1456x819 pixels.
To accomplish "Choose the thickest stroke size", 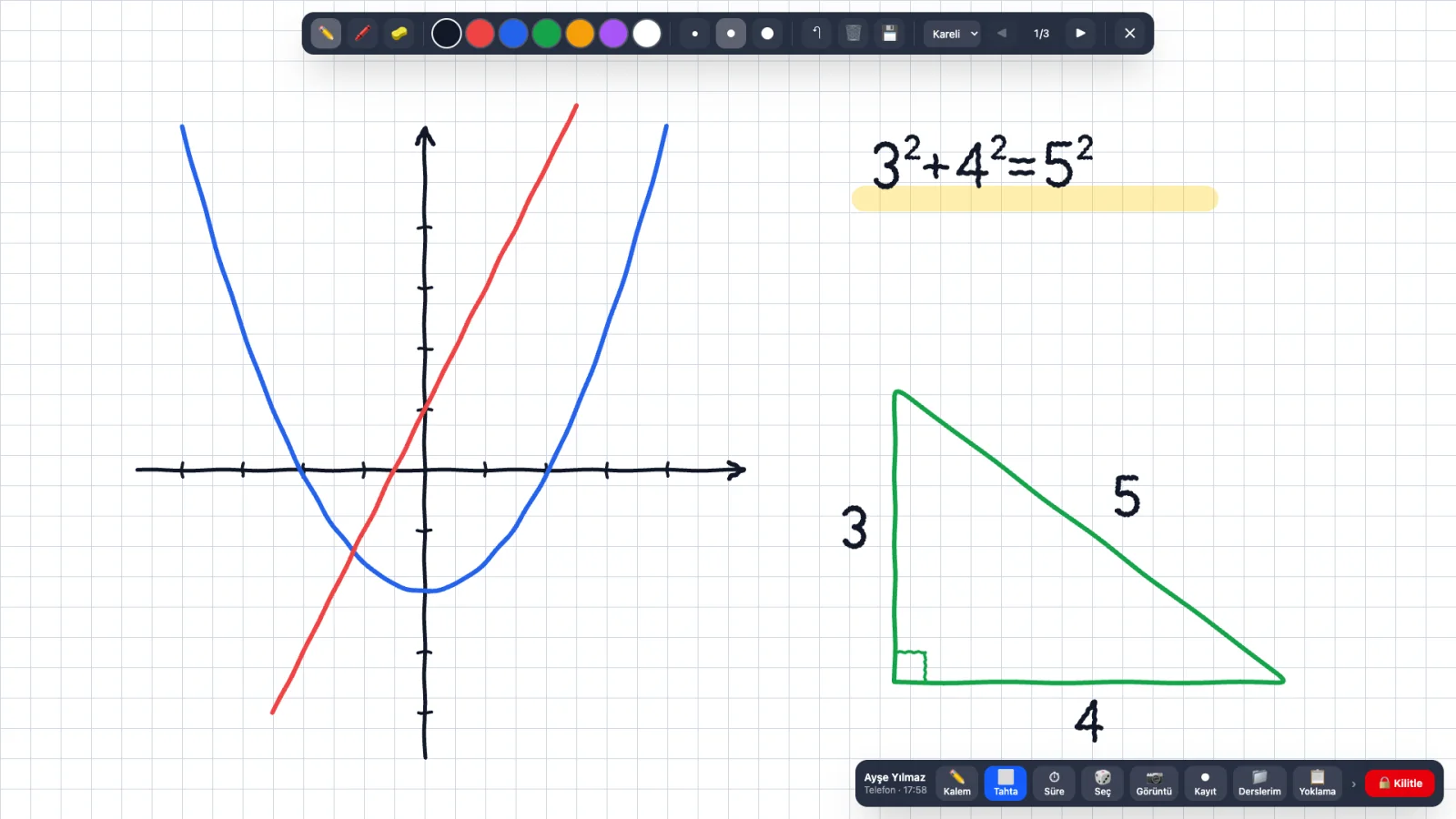I will point(767,34).
